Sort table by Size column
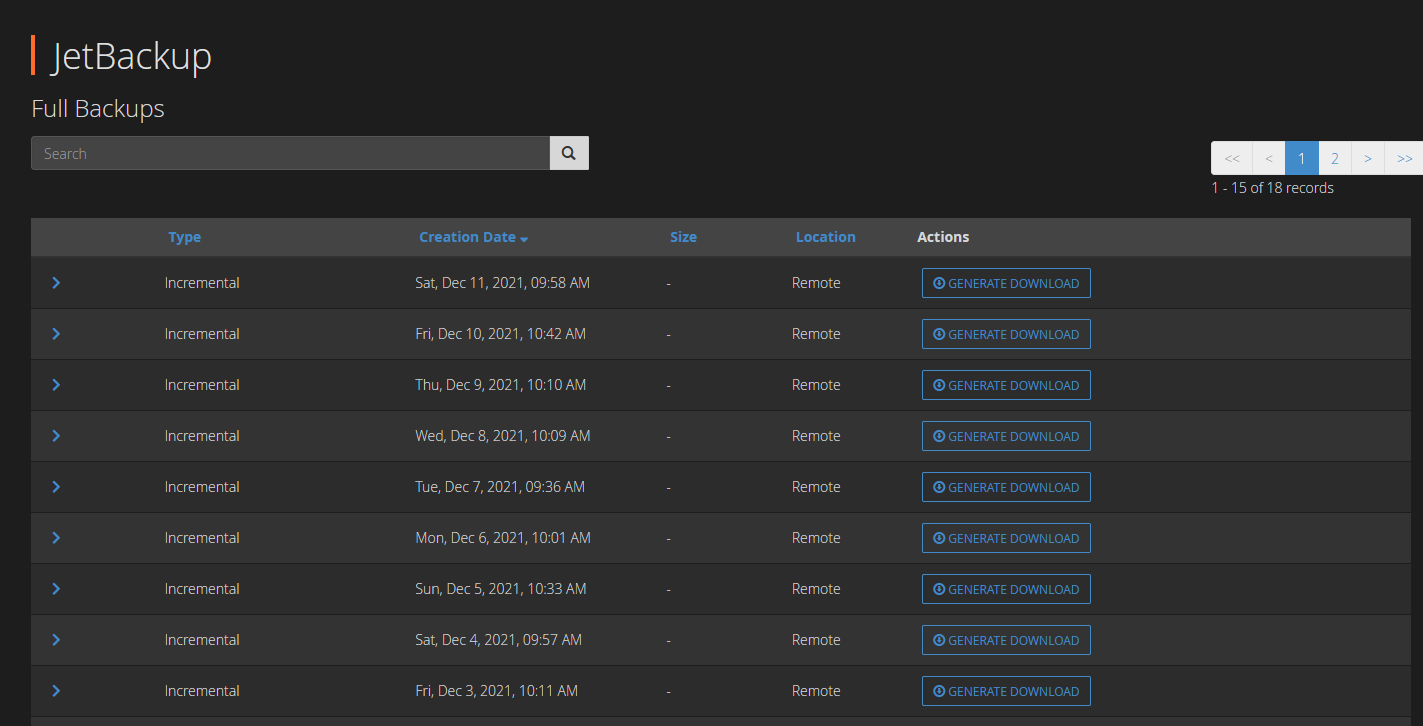 pyautogui.click(x=683, y=237)
